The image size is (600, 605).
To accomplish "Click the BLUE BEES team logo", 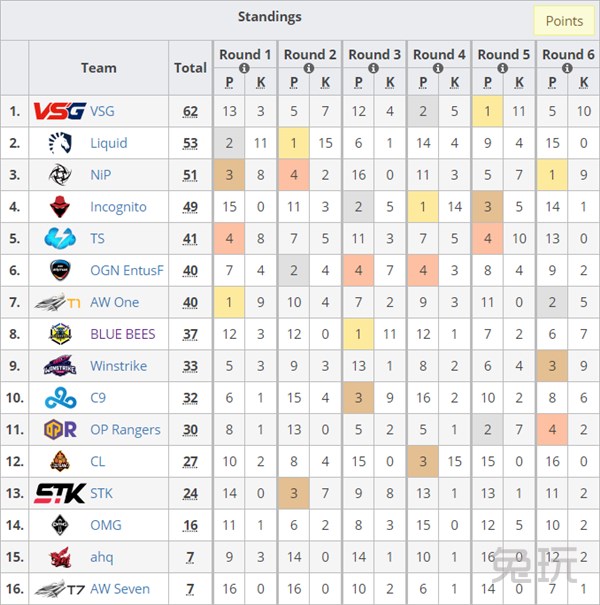I will click(59, 334).
